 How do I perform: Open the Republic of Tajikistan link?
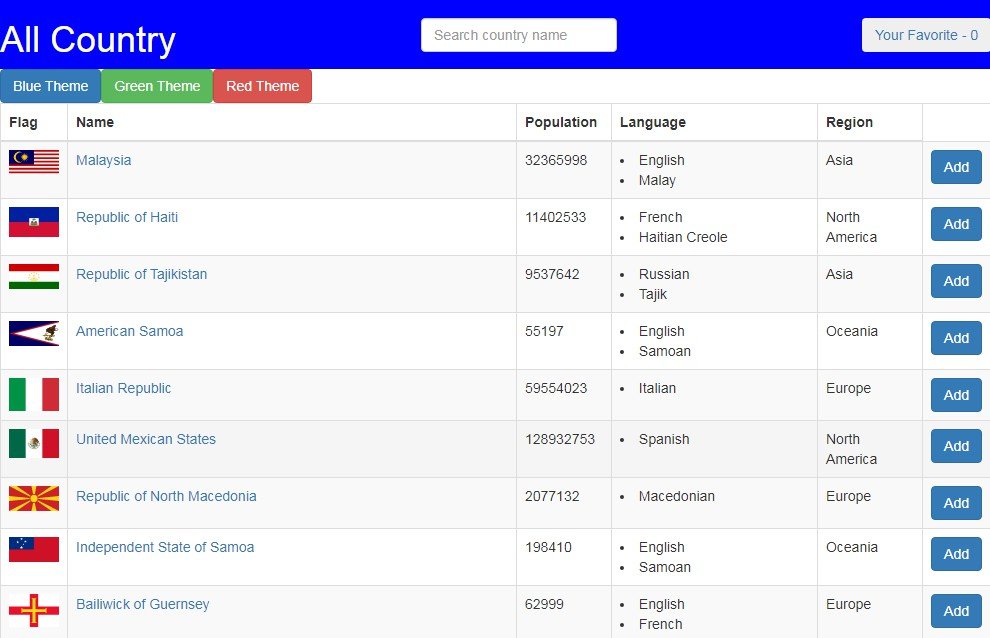click(141, 274)
